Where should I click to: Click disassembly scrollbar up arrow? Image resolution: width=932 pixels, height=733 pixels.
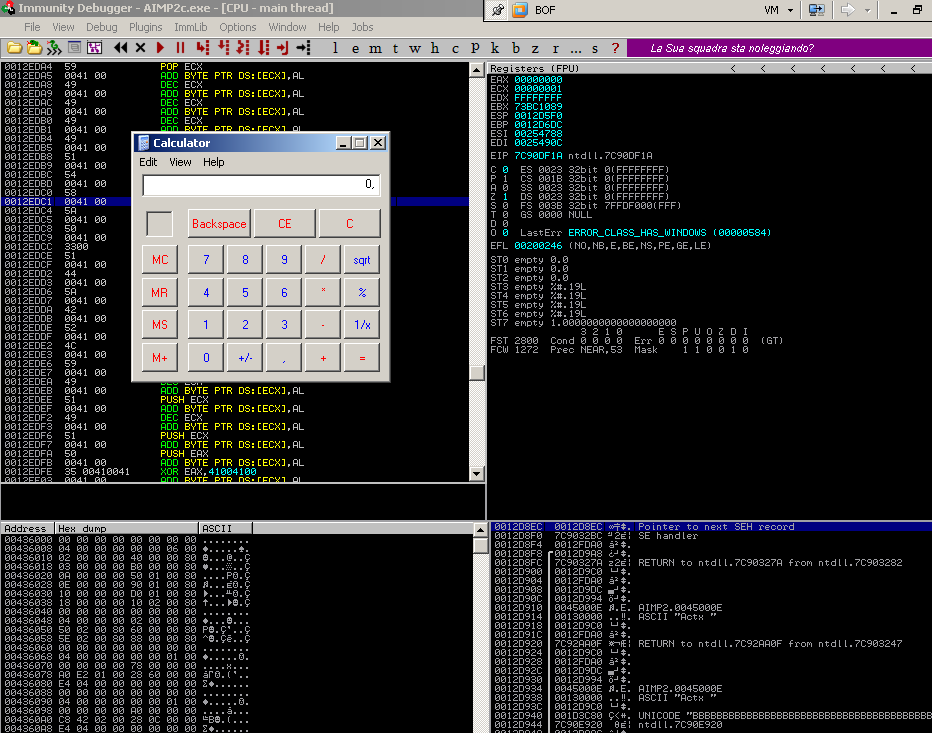[476, 70]
